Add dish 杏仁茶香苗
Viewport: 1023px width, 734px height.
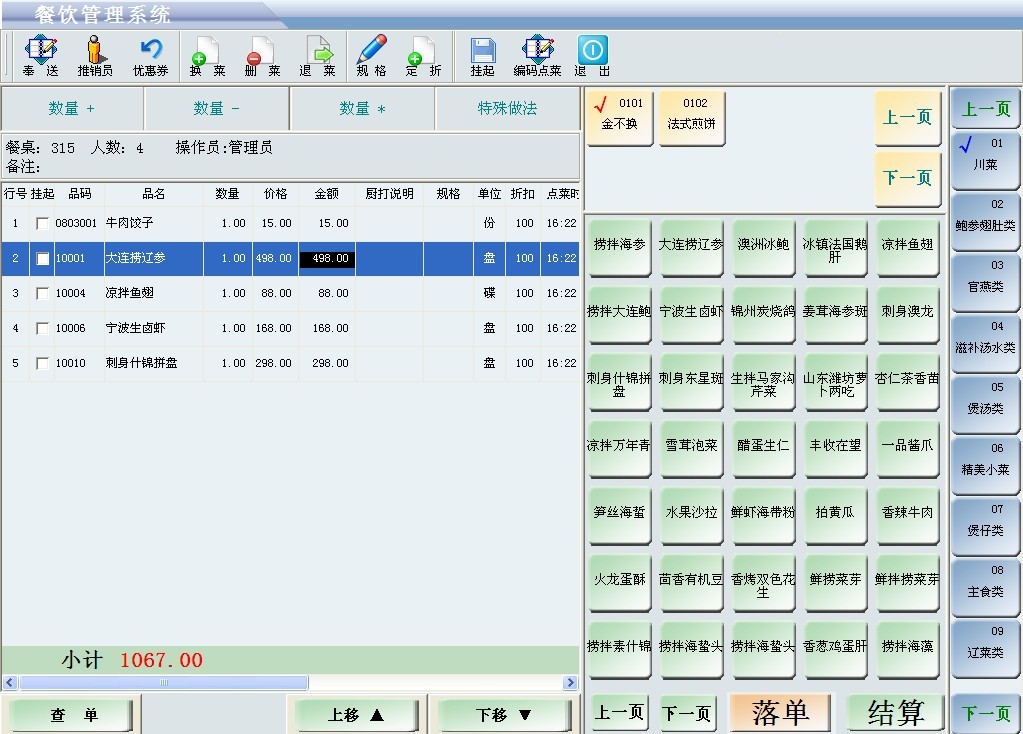pyautogui.click(x=908, y=382)
